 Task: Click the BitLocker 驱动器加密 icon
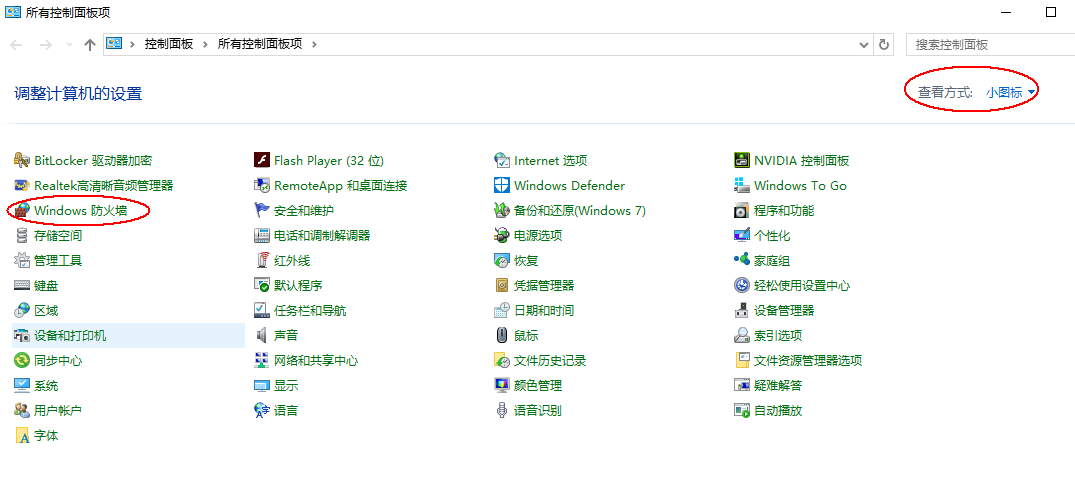pyautogui.click(x=22, y=161)
